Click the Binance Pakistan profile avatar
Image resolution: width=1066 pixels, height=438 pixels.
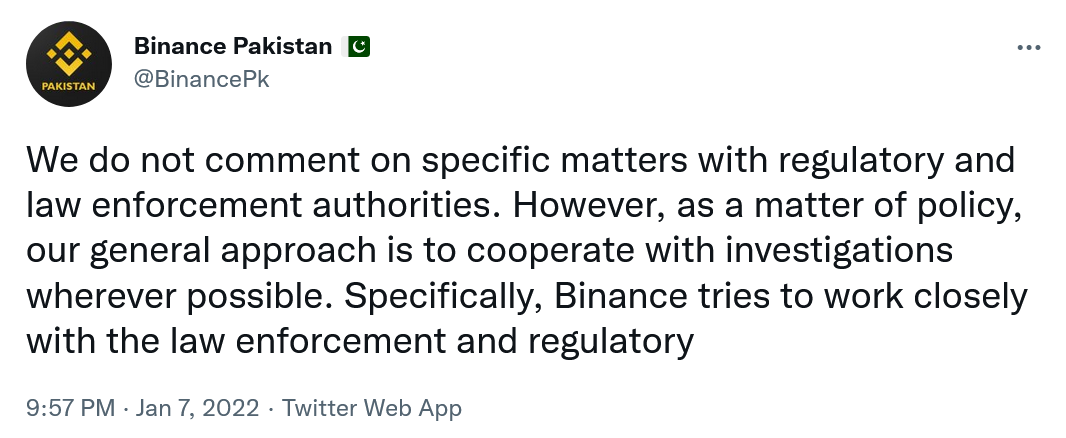pyautogui.click(x=68, y=63)
